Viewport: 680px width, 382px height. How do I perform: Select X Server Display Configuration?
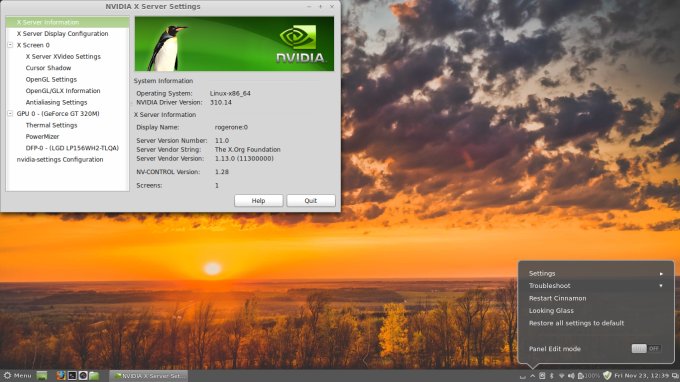pos(62,33)
